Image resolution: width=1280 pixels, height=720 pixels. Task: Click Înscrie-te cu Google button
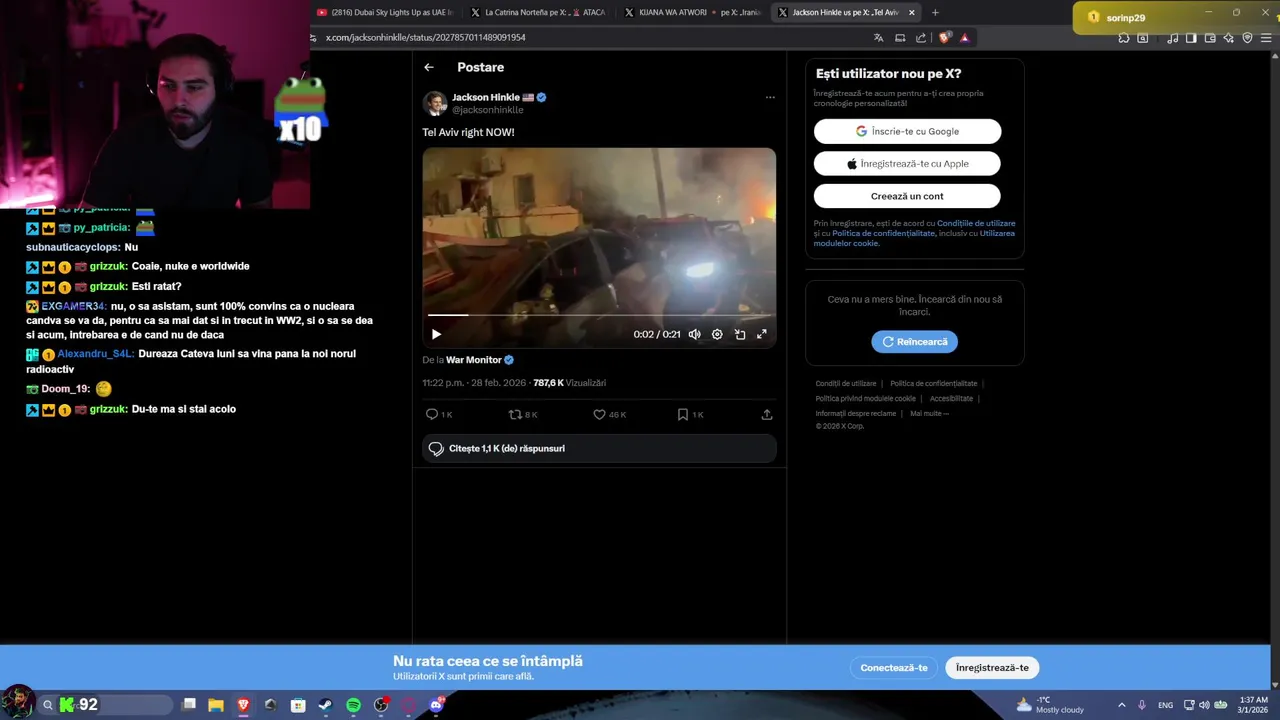coord(907,131)
